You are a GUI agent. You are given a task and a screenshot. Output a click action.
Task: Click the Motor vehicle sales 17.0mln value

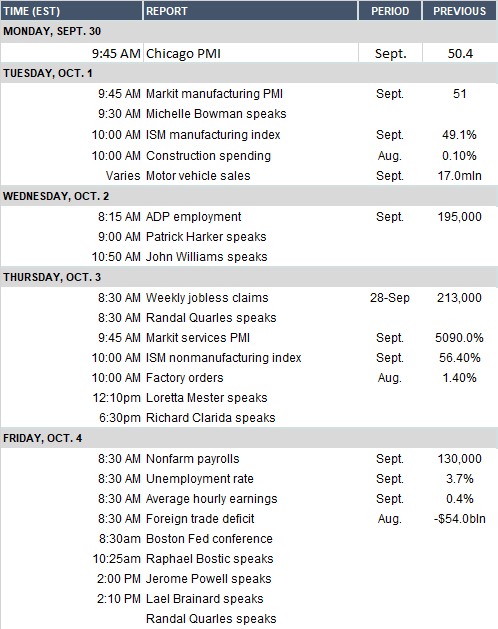[x=459, y=176]
